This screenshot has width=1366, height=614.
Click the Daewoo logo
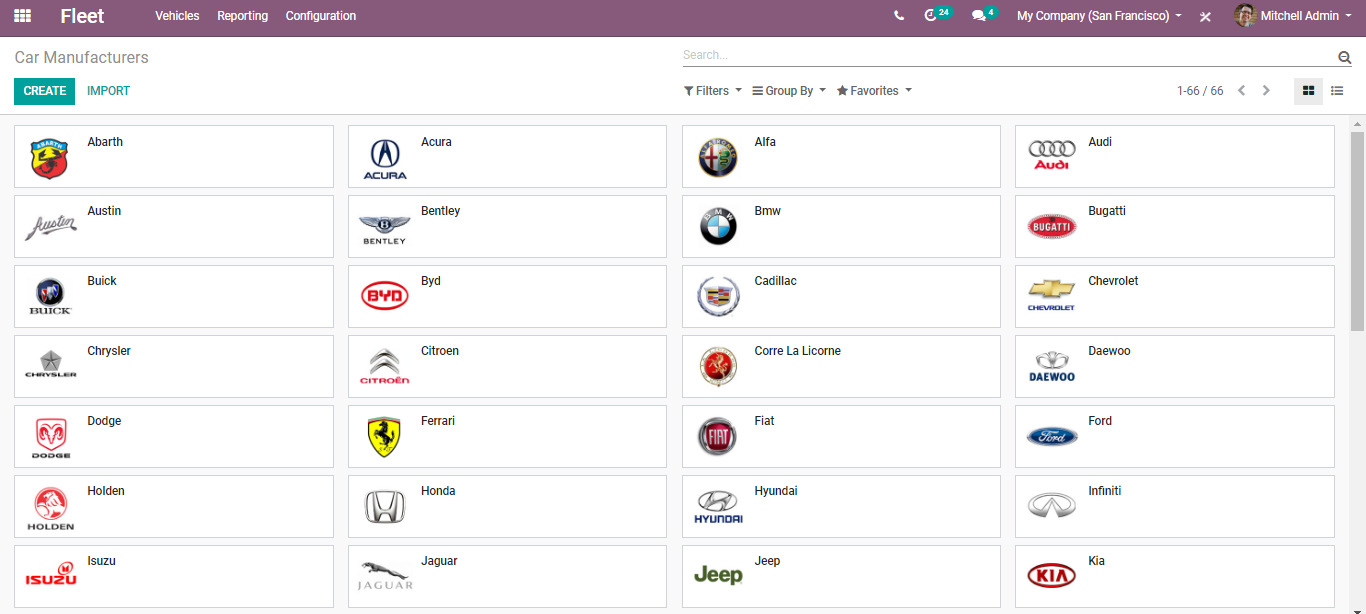pos(1052,366)
